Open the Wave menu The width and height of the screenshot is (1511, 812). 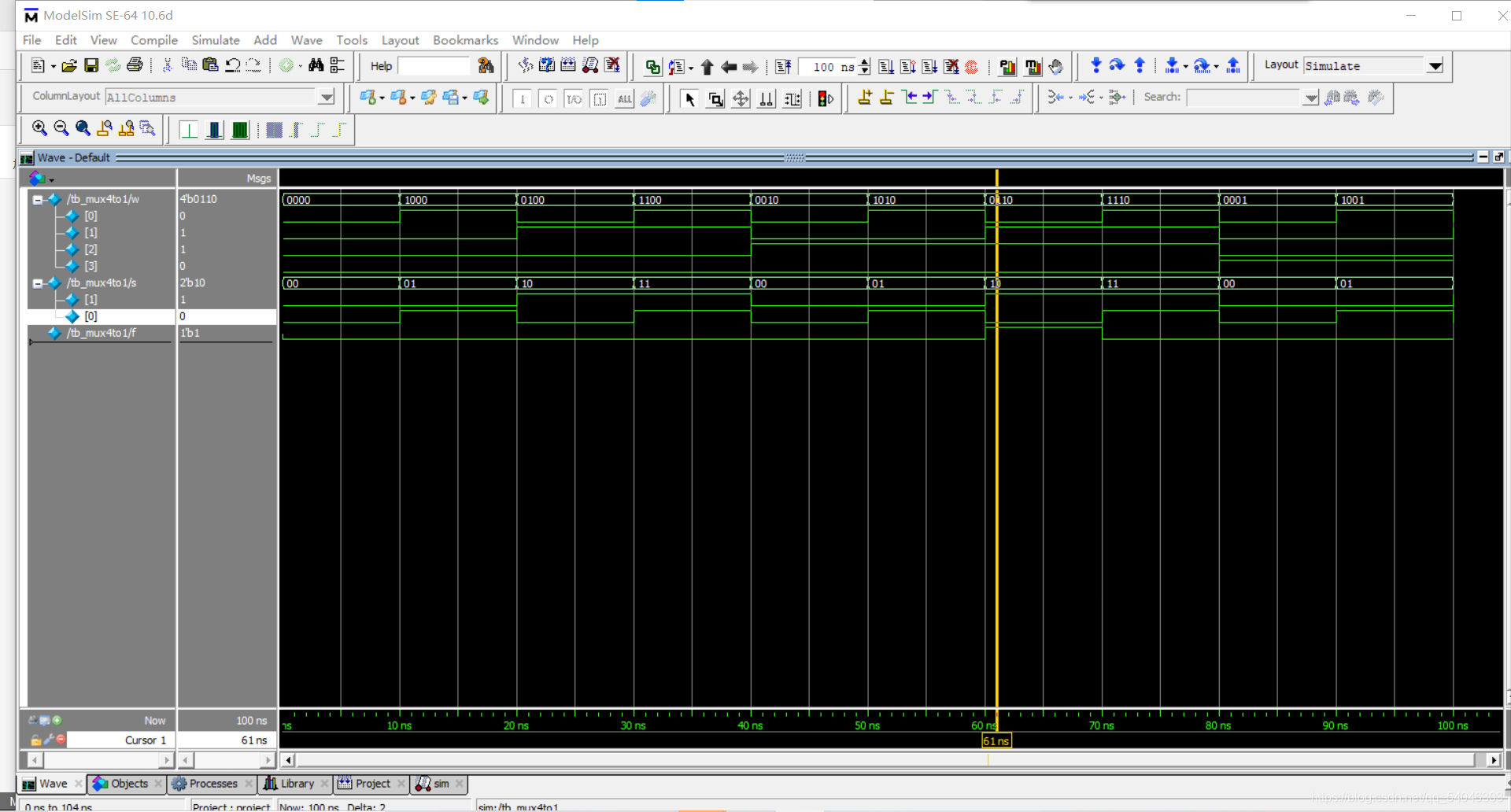pyautogui.click(x=306, y=40)
